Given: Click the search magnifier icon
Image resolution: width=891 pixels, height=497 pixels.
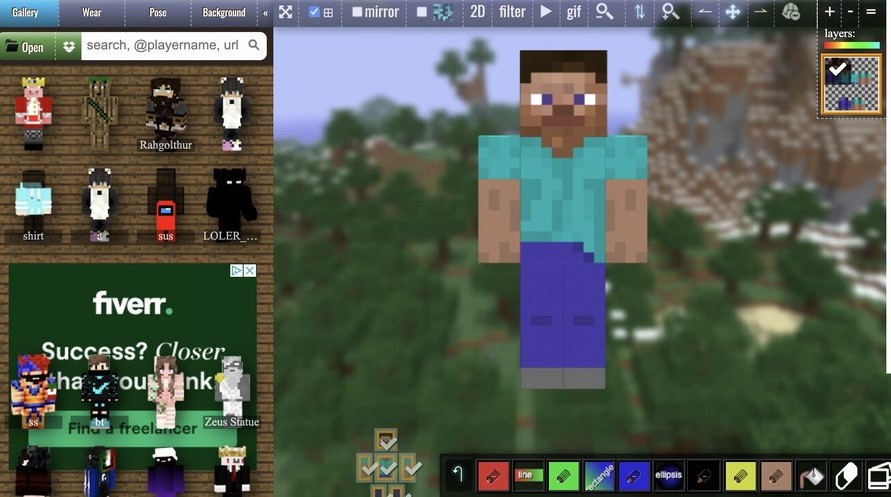Looking at the screenshot, I should tap(254, 45).
